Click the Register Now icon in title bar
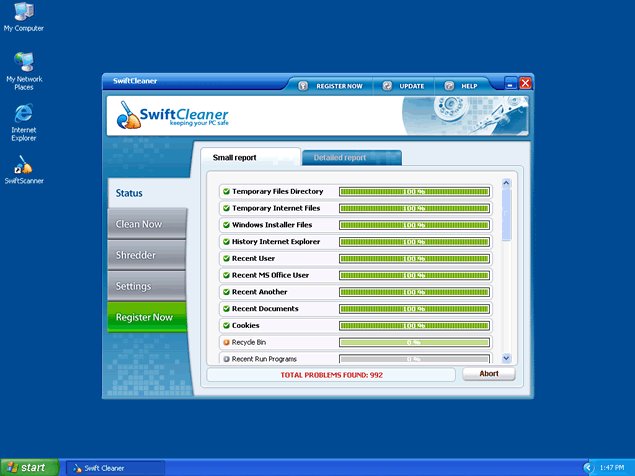 (x=304, y=86)
